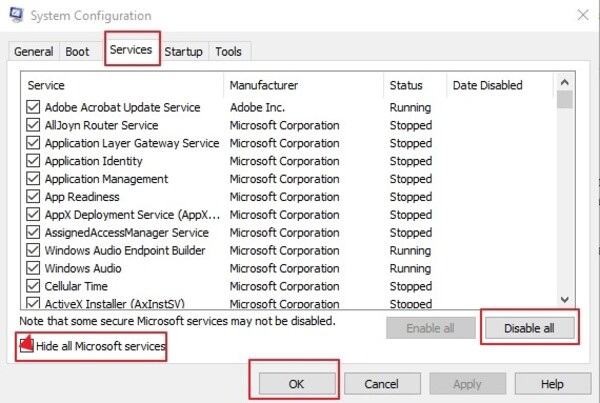Uncheck the AllJoyn Router Service checkbox
Screen dimensions: 600x403
coord(33,126)
